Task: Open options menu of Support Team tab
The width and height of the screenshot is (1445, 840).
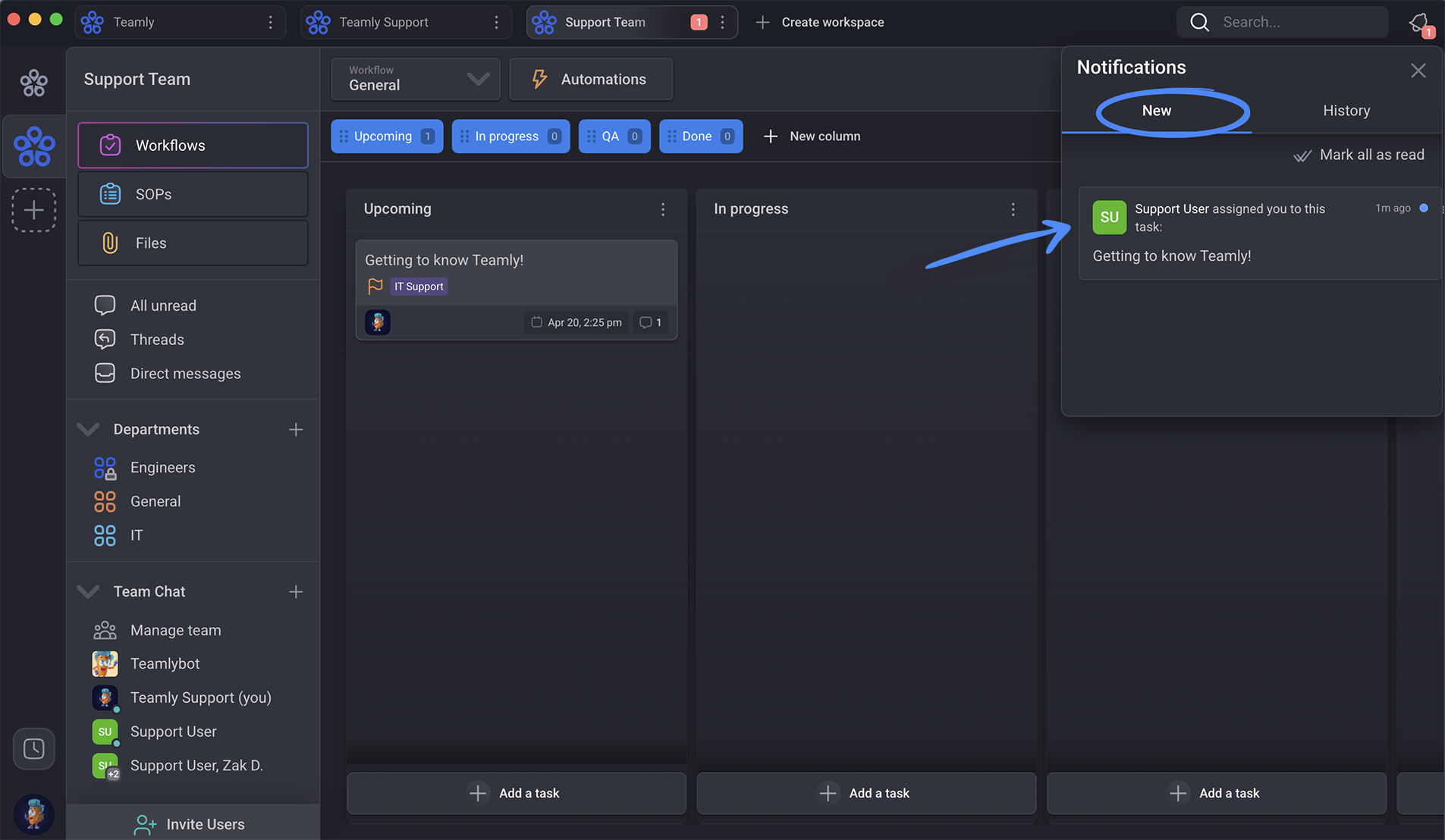Action: pyautogui.click(x=723, y=23)
